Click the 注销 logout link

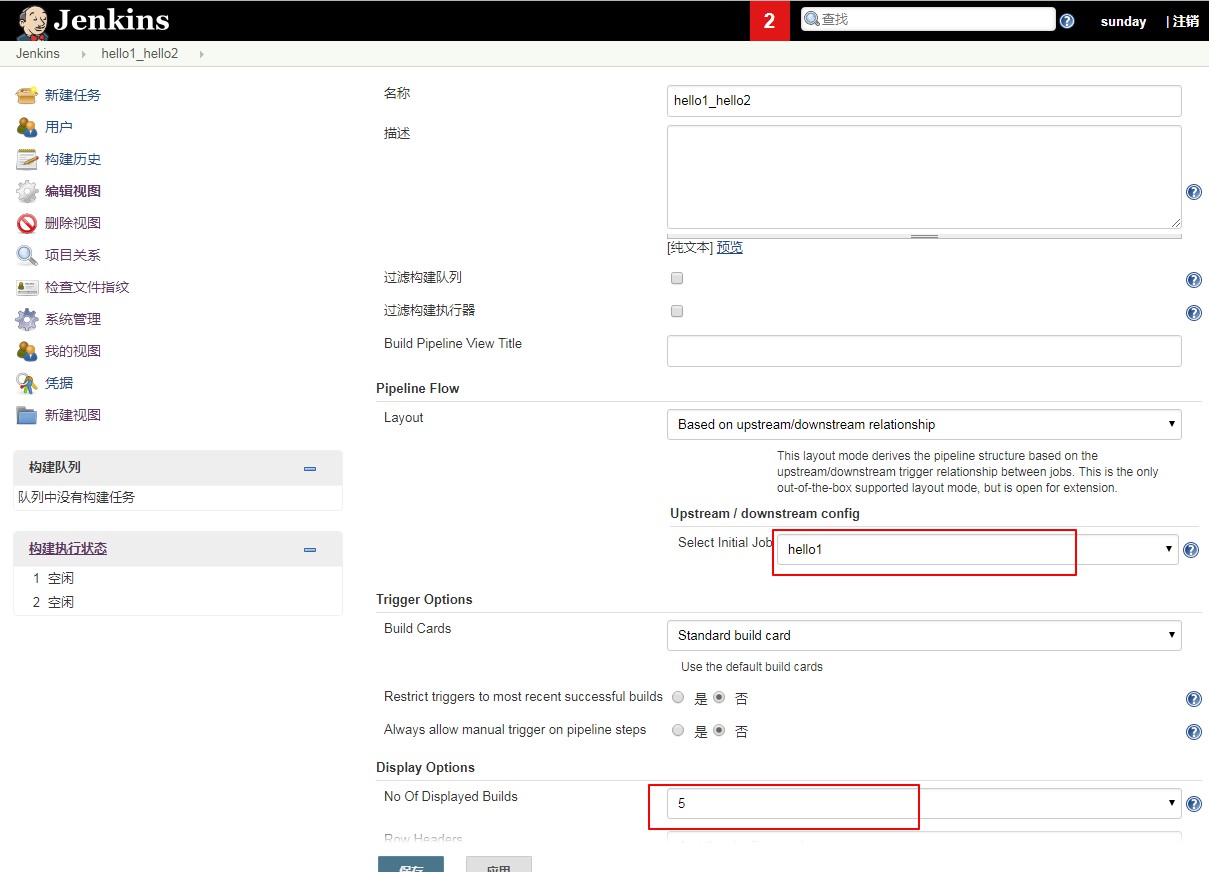tap(1185, 21)
